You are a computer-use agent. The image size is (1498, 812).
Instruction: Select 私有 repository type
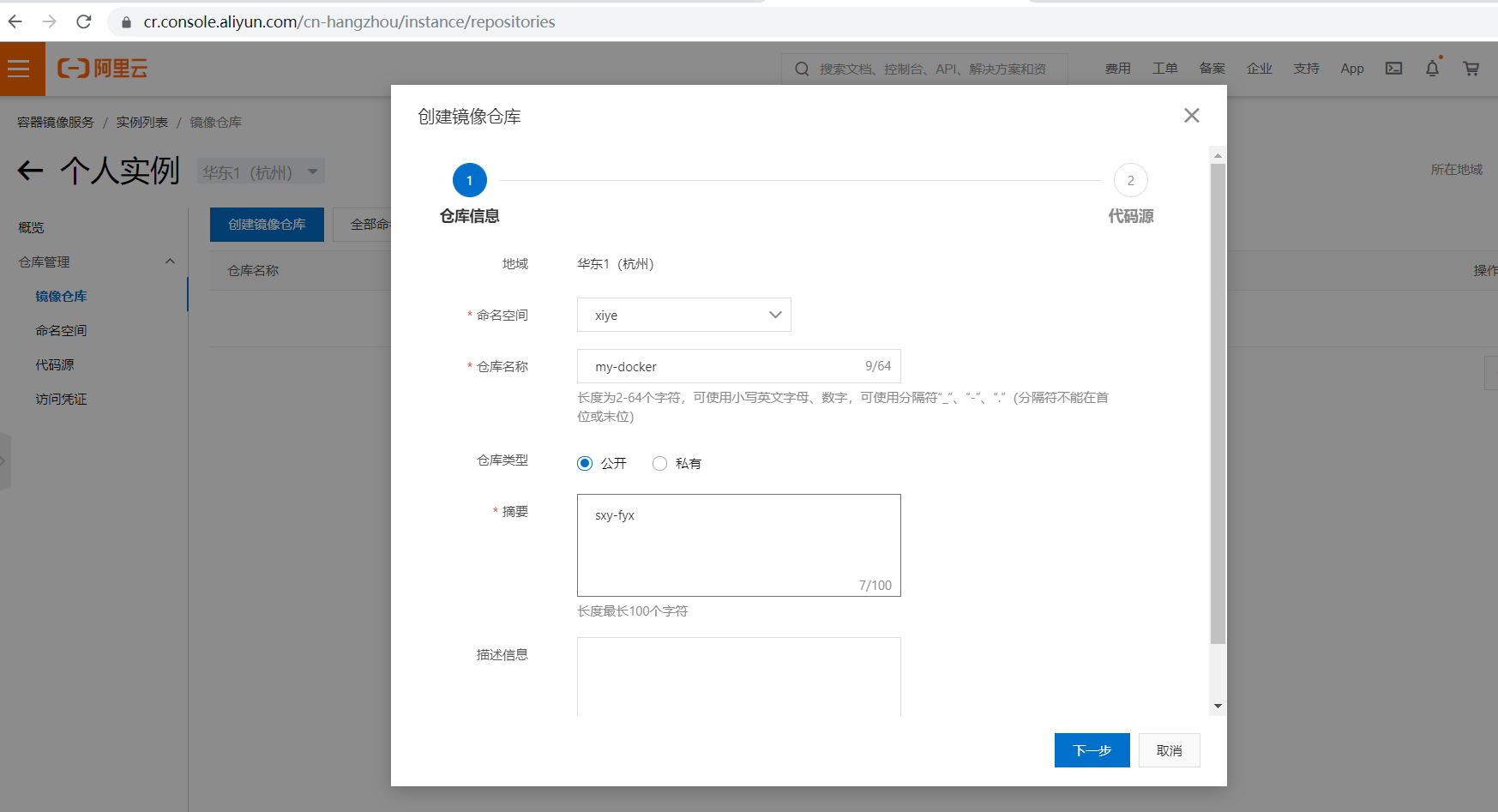tap(659, 464)
